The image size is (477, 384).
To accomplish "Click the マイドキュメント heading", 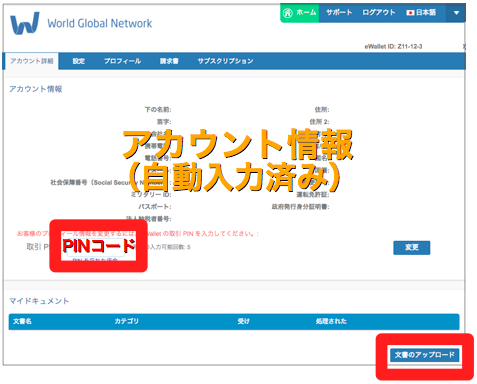I will point(39,301).
